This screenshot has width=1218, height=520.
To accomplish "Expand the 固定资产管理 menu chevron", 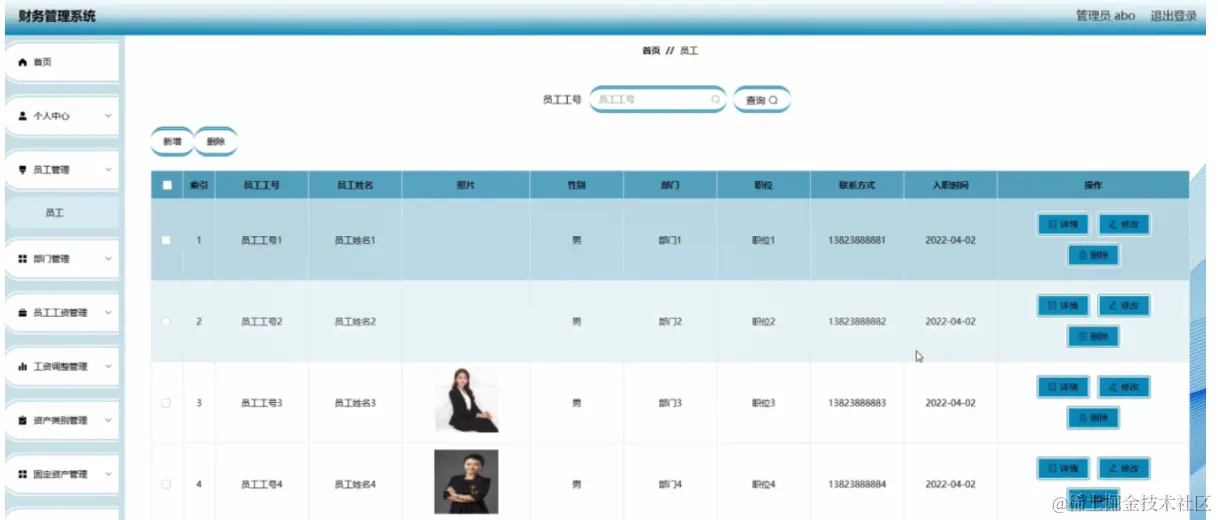I will [108, 475].
